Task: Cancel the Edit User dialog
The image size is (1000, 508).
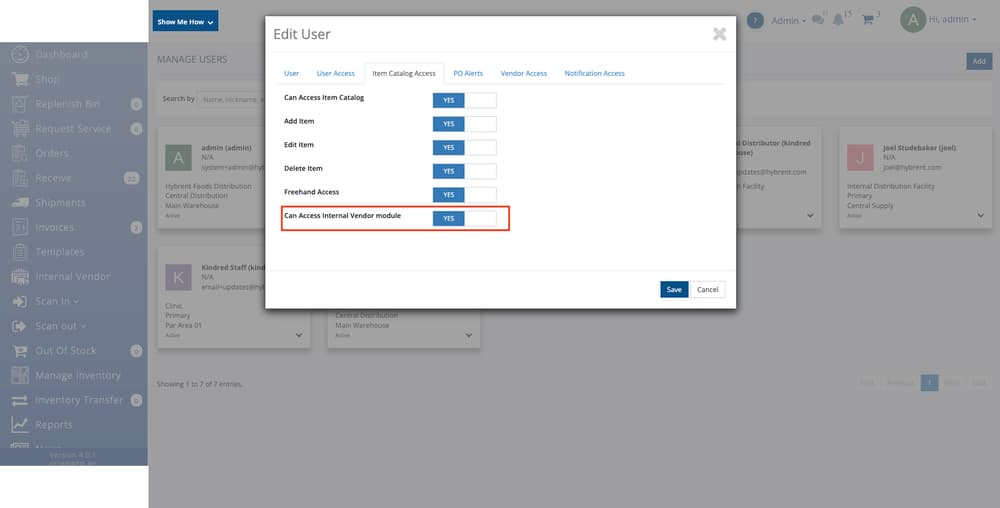Action: click(x=707, y=289)
